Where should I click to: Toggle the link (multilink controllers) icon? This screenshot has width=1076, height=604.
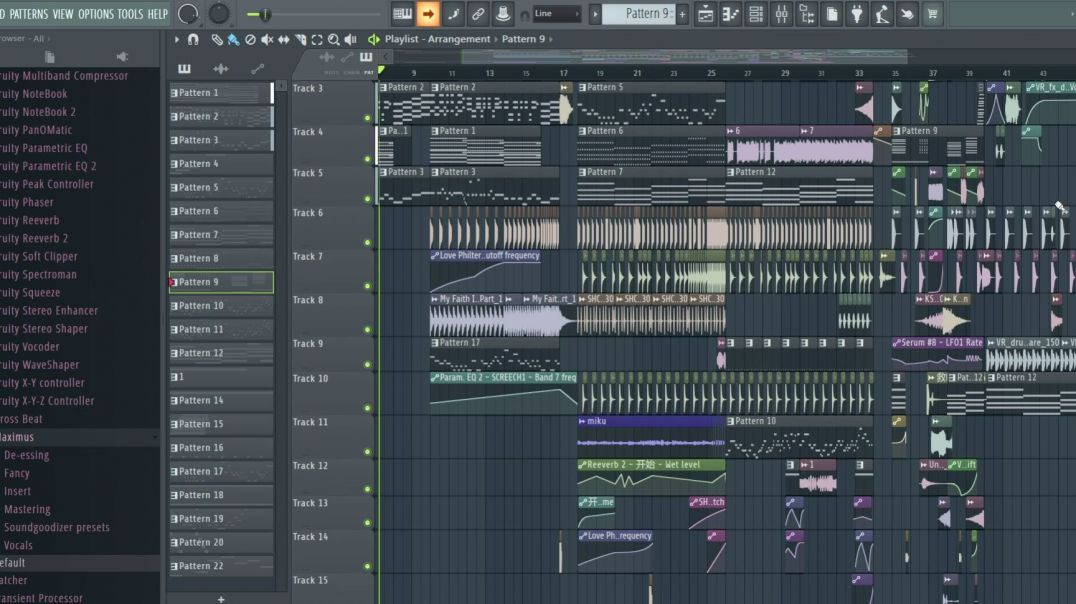478,14
